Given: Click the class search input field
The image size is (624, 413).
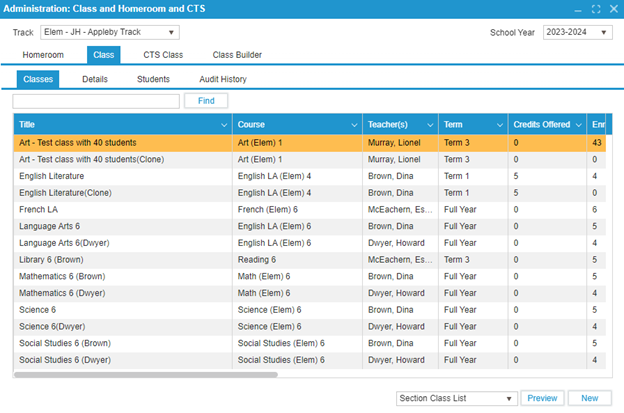Looking at the screenshot, I should click(x=96, y=101).
